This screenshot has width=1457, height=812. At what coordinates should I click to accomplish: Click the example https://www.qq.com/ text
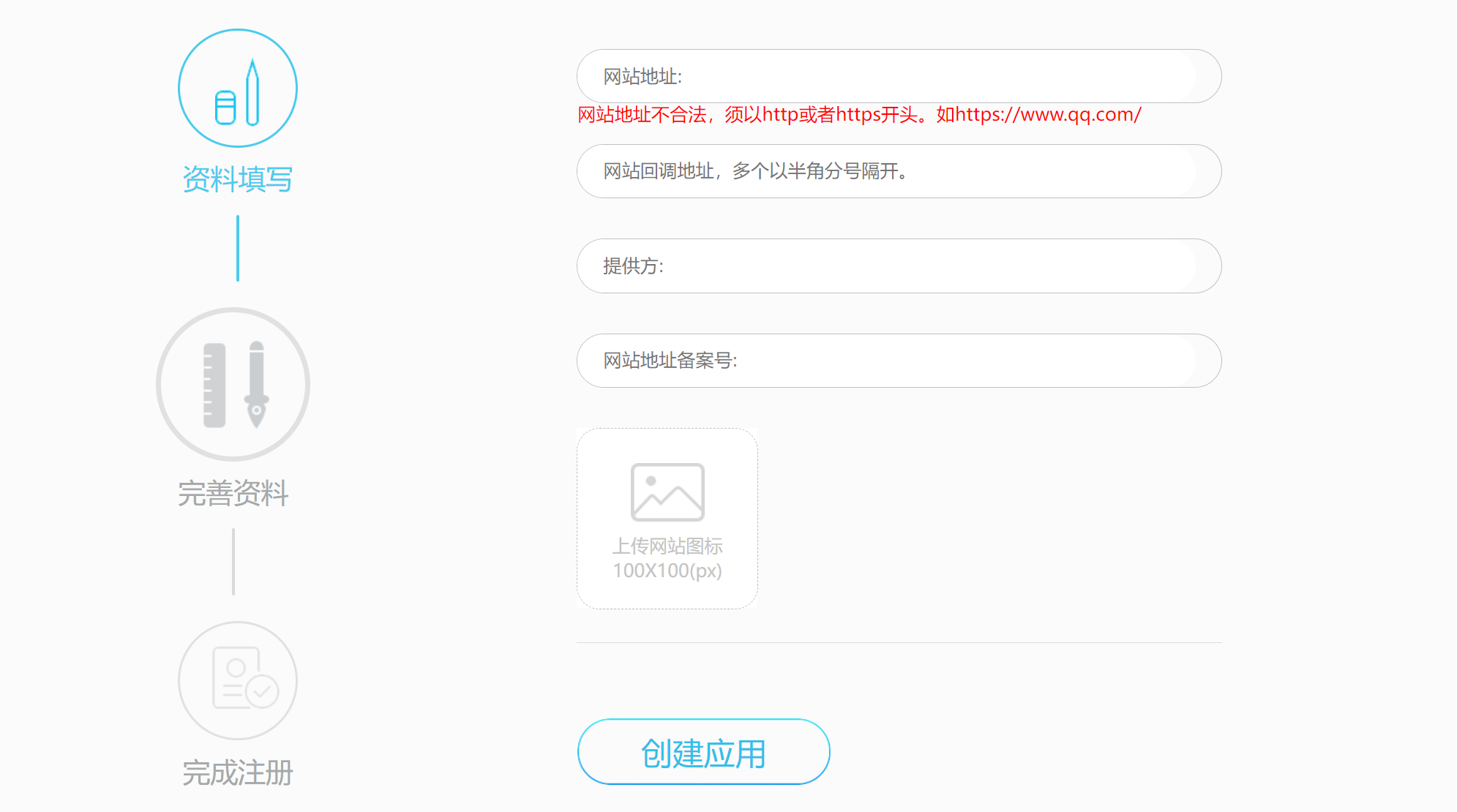click(1048, 115)
